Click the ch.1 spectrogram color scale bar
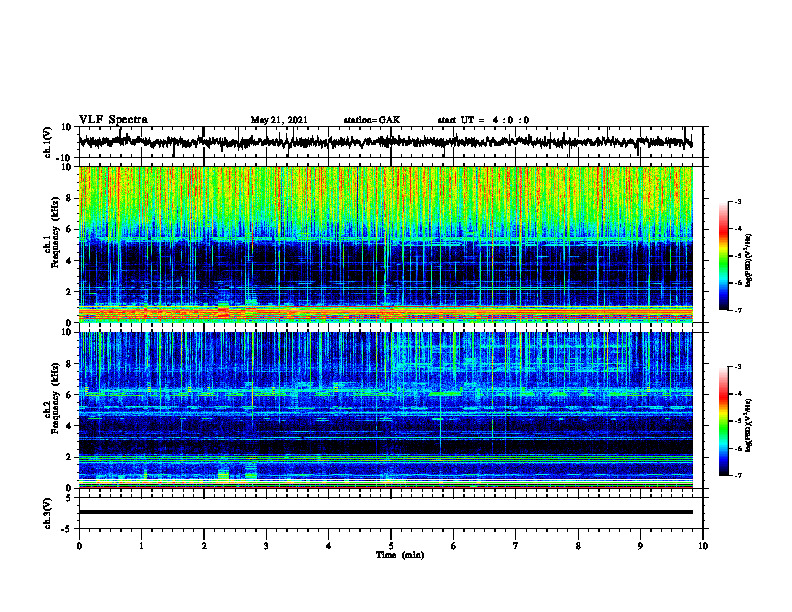This screenshot has width=792, height=612. [x=724, y=256]
